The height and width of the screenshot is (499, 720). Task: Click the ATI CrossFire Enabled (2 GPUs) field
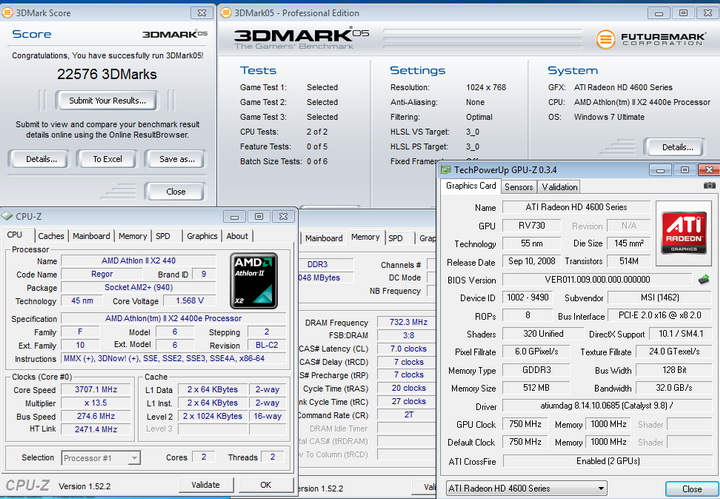coord(608,461)
